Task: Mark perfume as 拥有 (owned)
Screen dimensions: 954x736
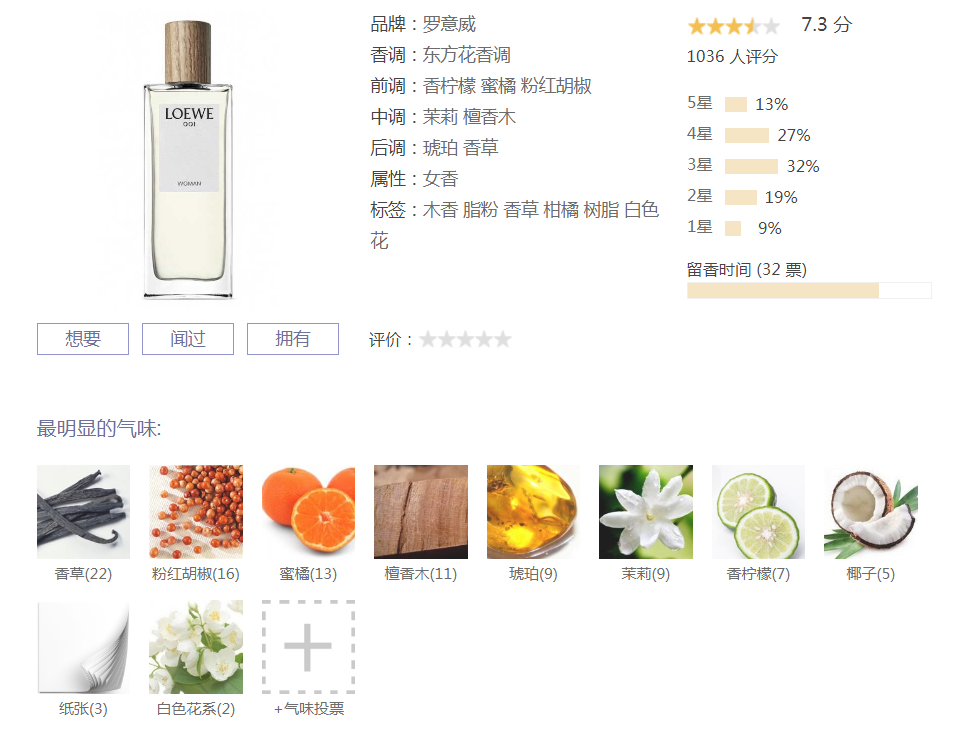Action: [293, 339]
